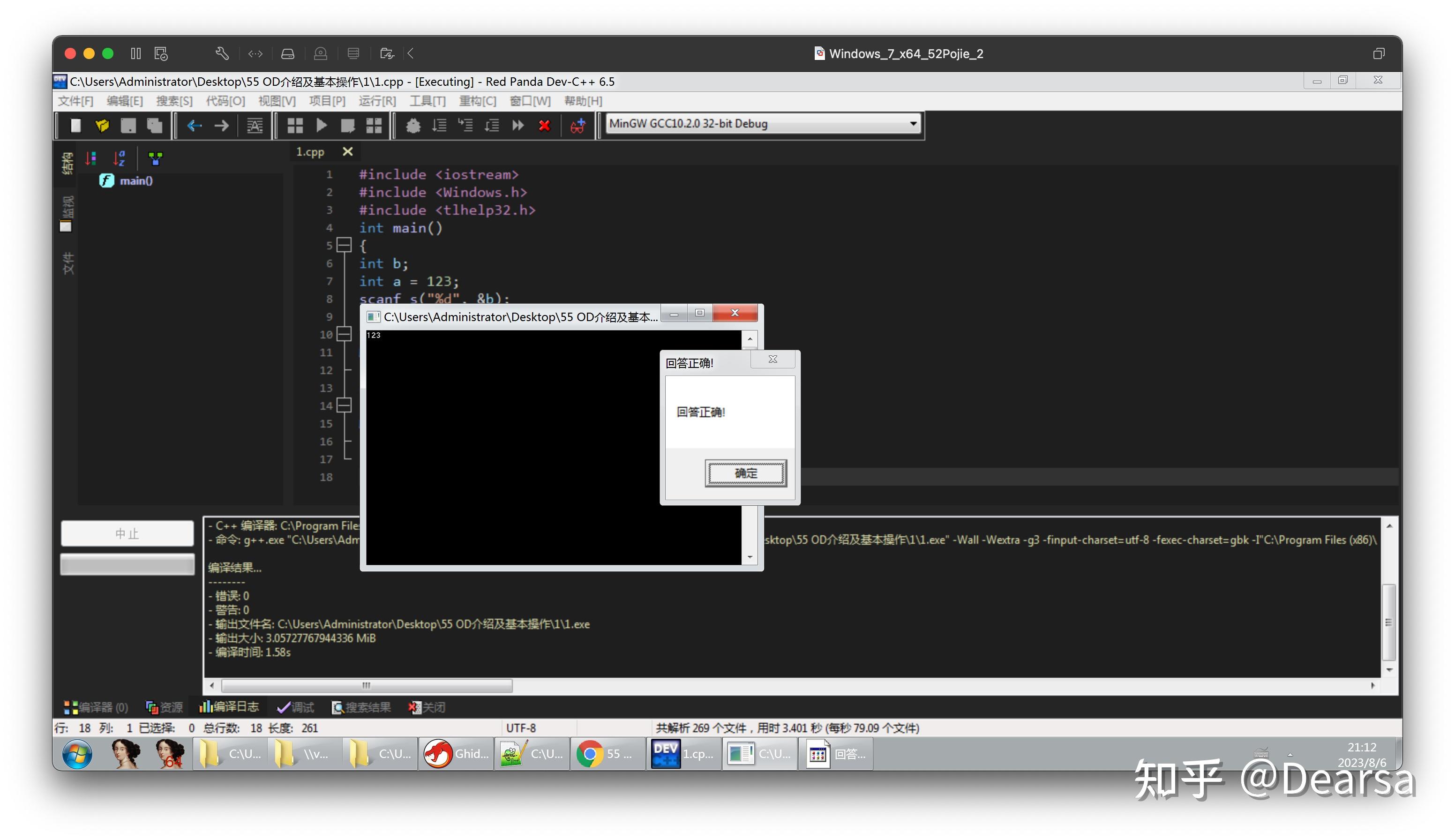Click the Debug bug toolbar icon
1455x840 pixels.
(412, 125)
